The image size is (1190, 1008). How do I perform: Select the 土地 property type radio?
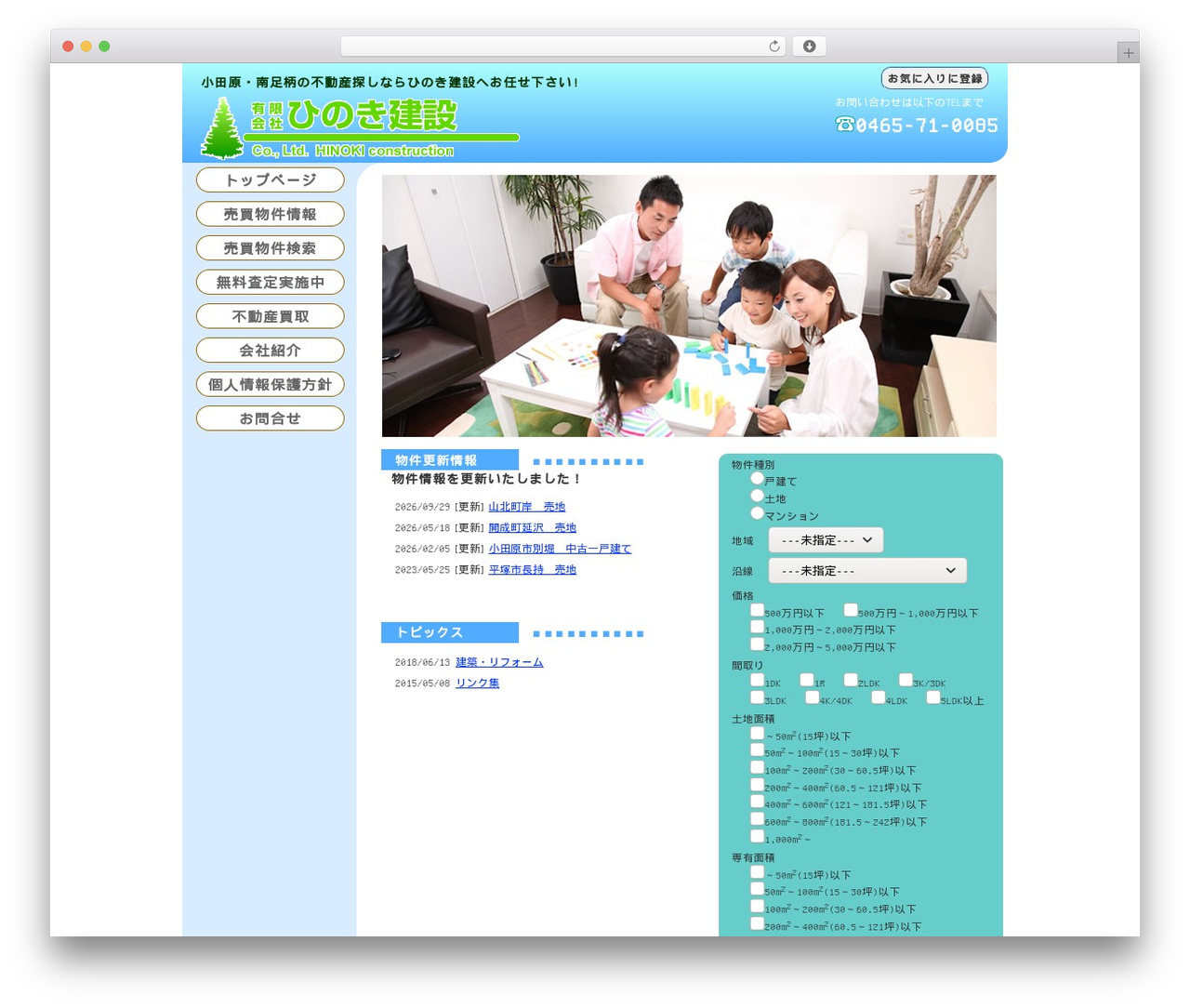tap(758, 496)
